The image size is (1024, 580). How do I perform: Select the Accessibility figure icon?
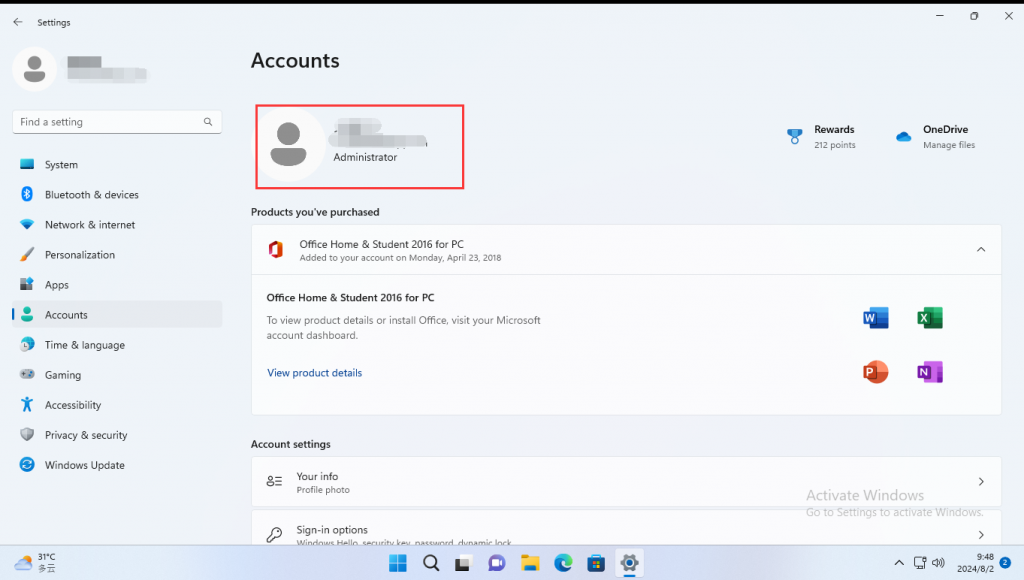click(x=27, y=404)
